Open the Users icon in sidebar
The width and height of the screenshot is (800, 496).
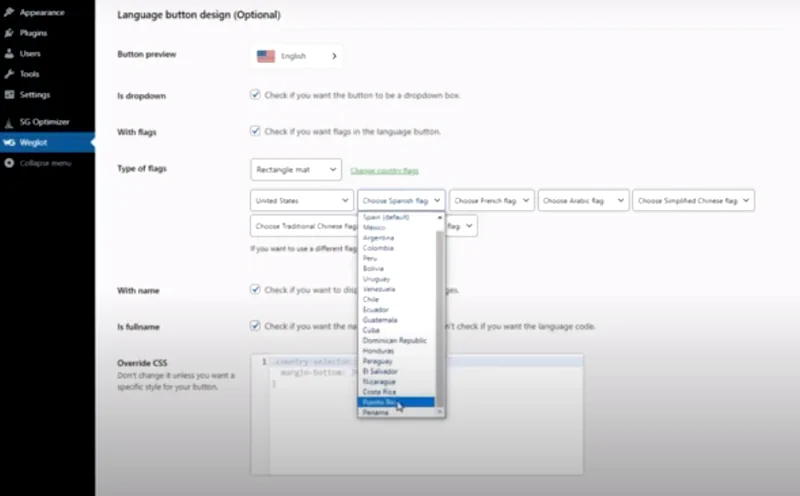9,53
